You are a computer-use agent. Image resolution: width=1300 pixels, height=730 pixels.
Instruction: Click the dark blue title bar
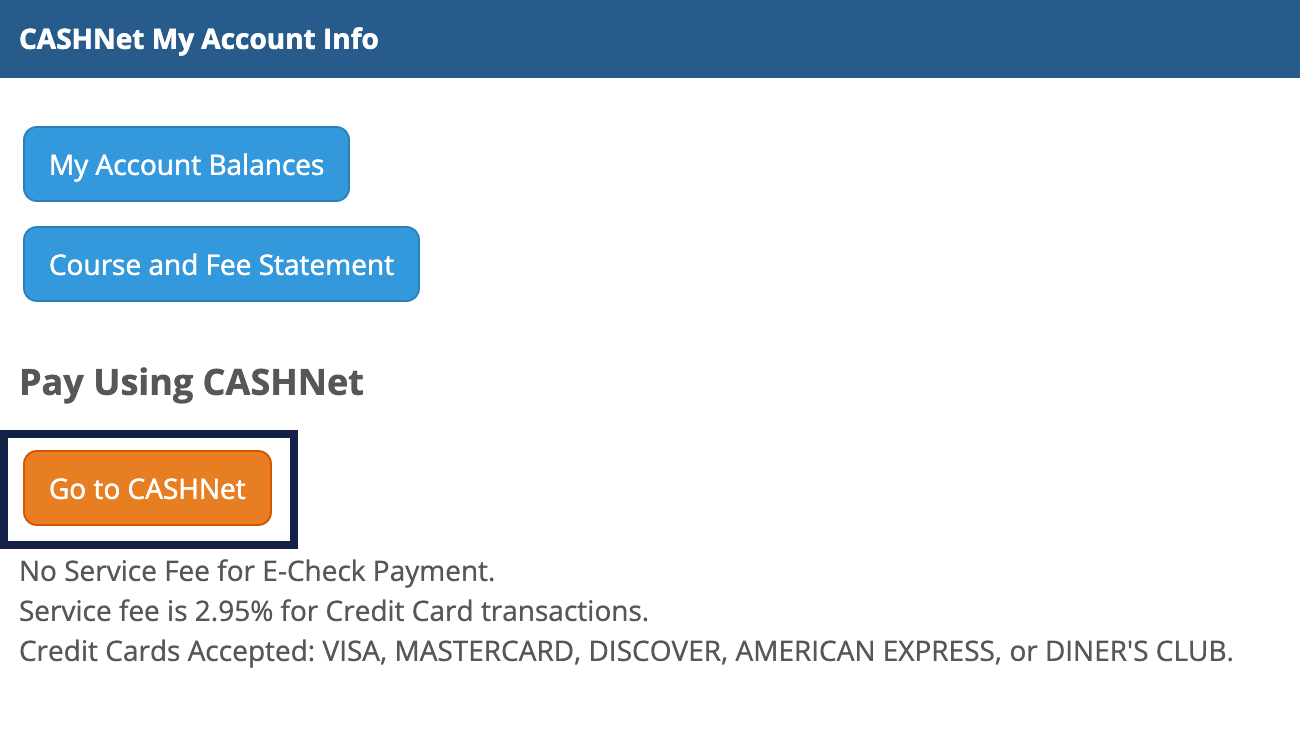[650, 39]
